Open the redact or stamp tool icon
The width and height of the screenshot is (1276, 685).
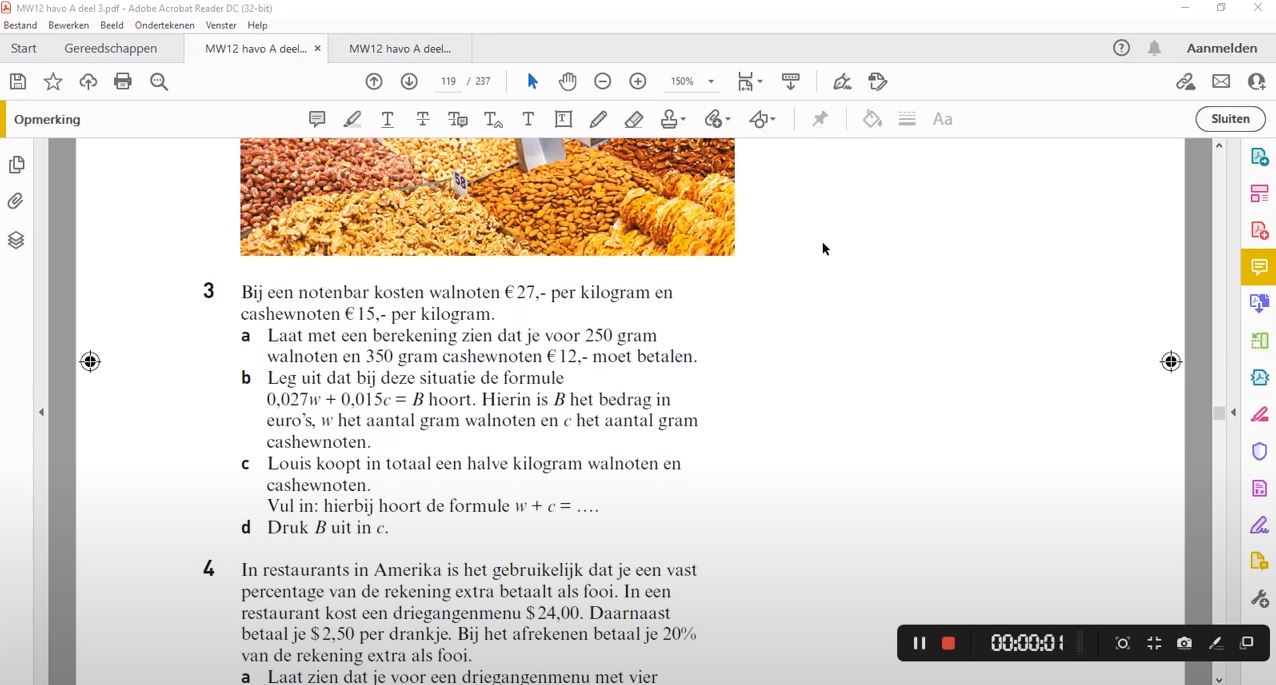click(x=878, y=82)
